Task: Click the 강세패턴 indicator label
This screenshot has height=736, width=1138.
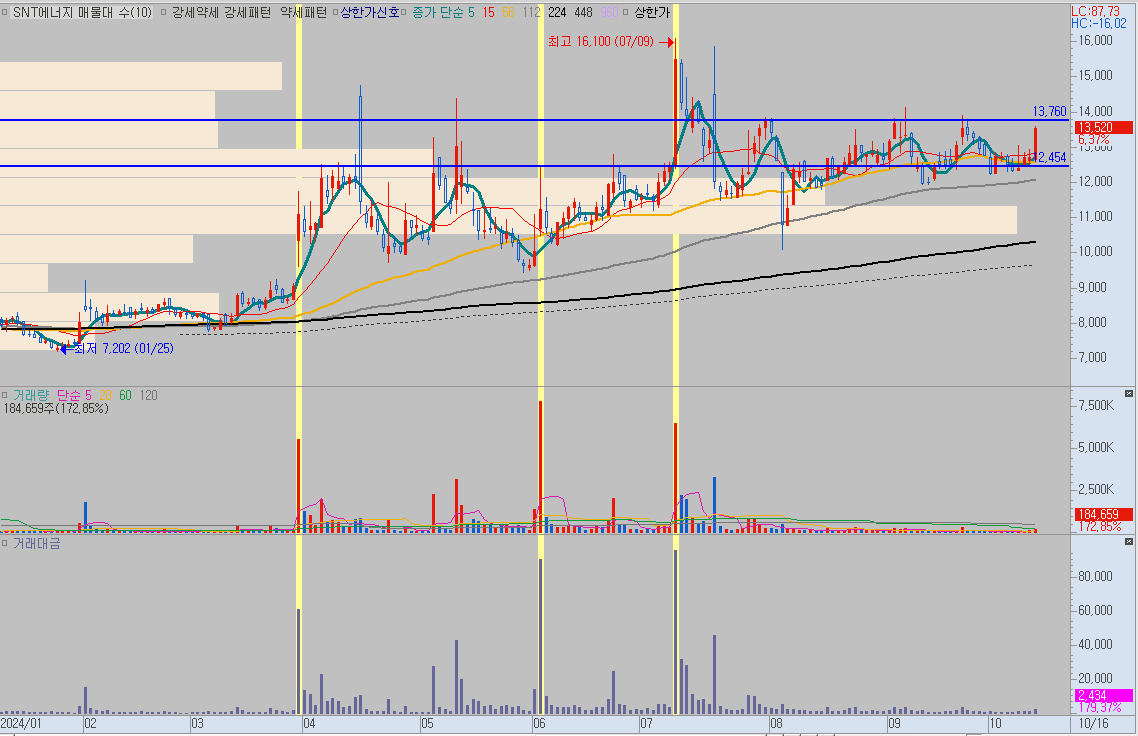Action: (x=245, y=12)
